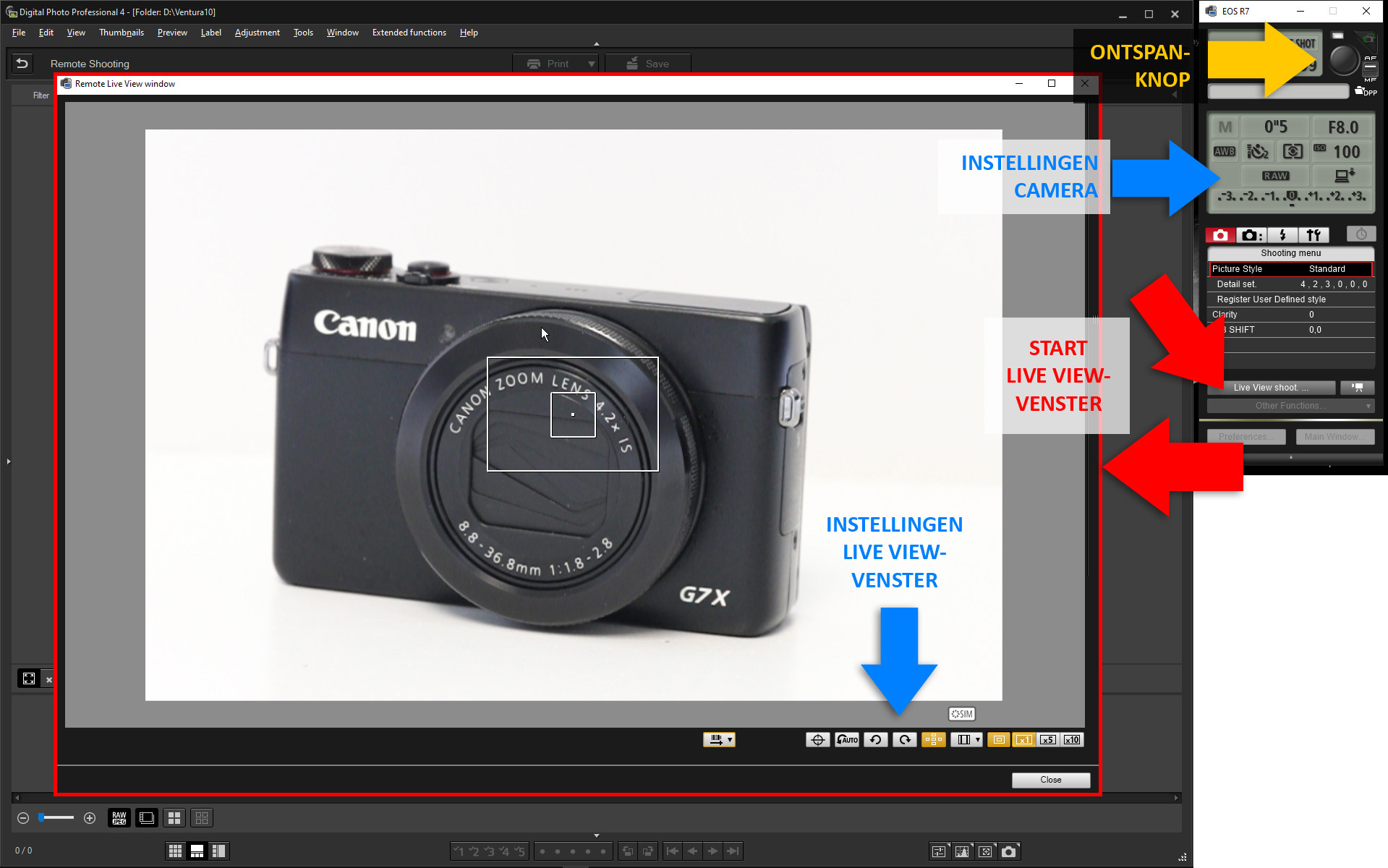Open the grid overlay dropdown in Live View
This screenshot has width=1388, height=868.
[966, 739]
